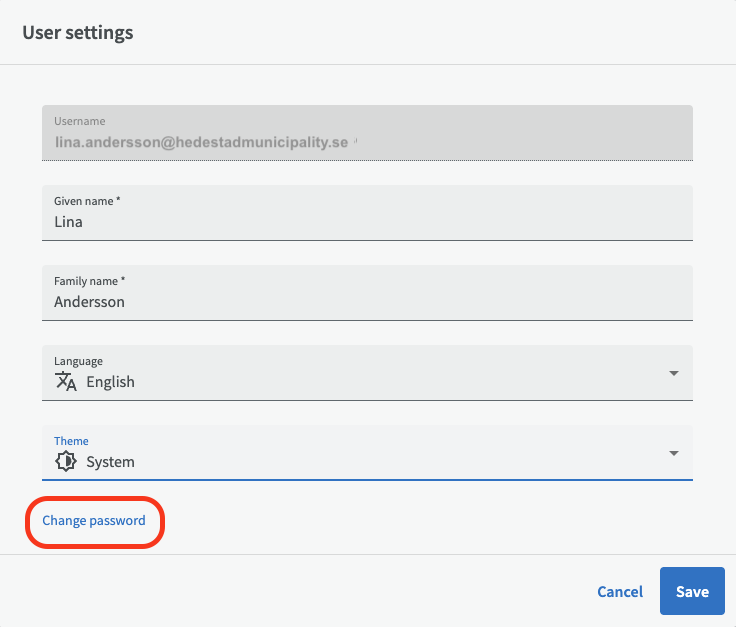Expand the Theme dropdown arrow
The height and width of the screenshot is (627, 736).
coord(673,453)
